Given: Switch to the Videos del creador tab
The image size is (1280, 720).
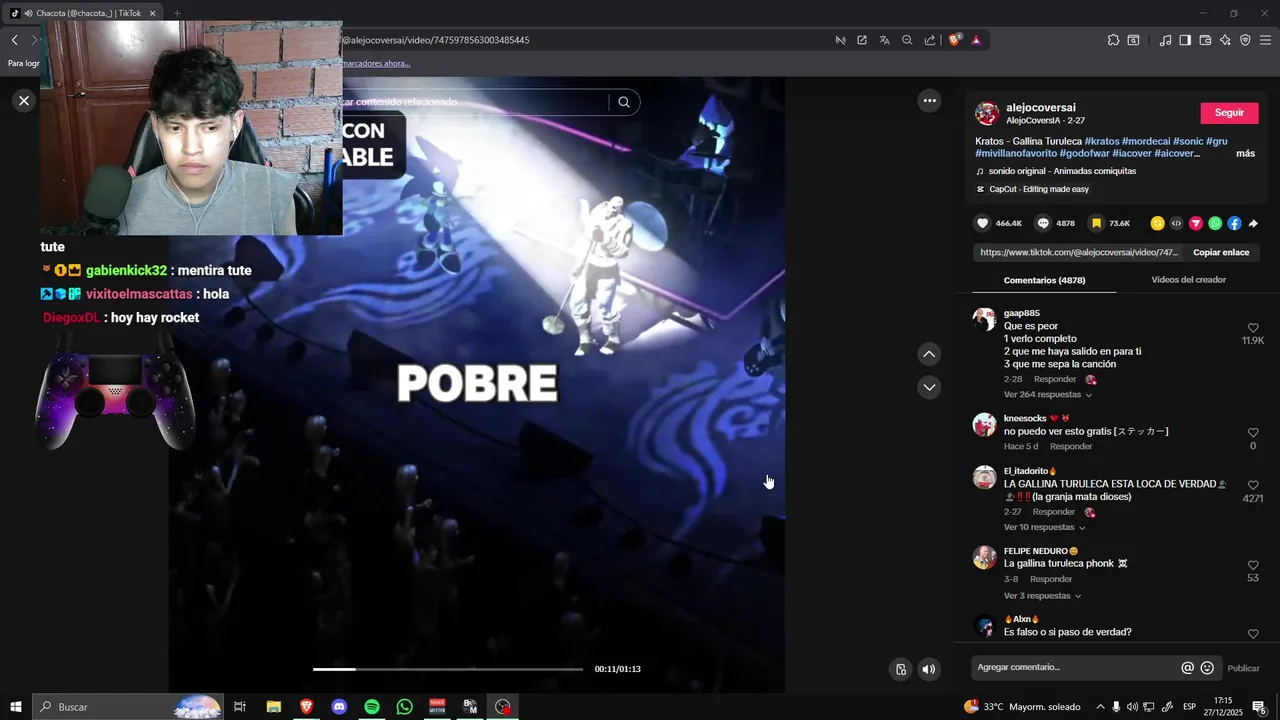Looking at the screenshot, I should pyautogui.click(x=1188, y=280).
